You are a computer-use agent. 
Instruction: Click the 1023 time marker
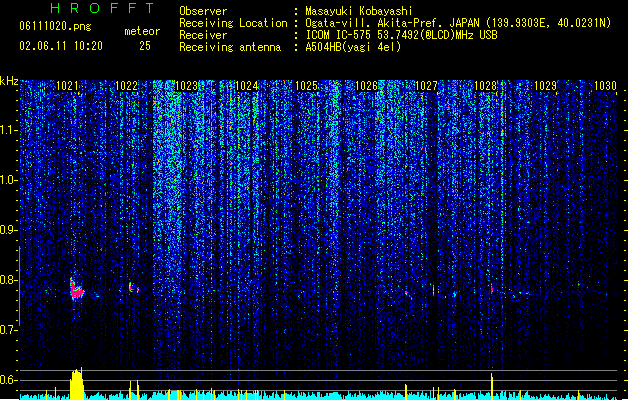(x=187, y=86)
